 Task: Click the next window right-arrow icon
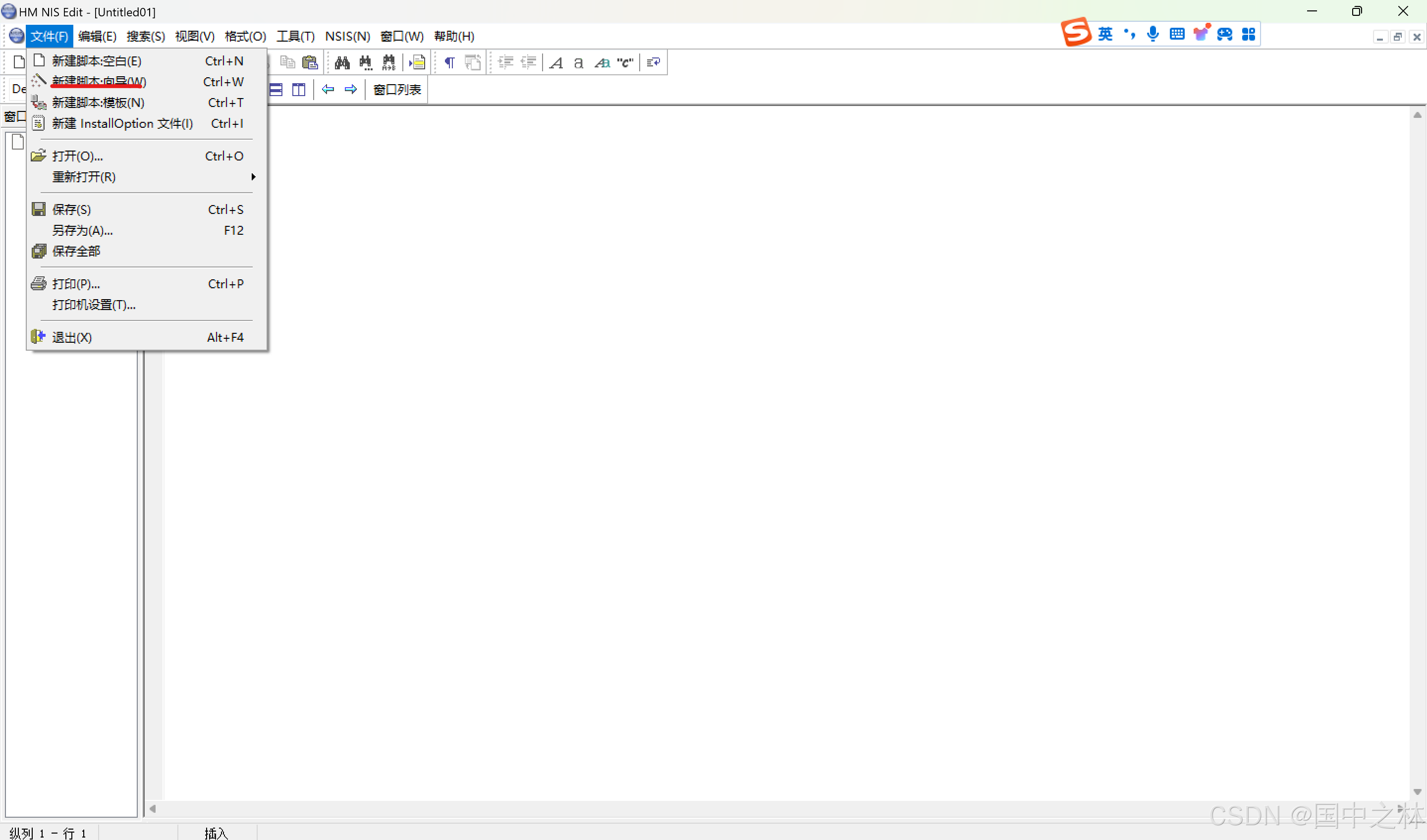click(351, 90)
